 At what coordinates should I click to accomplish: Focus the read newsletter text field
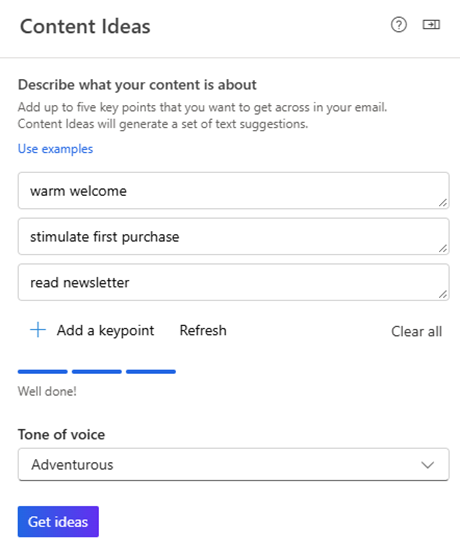(x=234, y=282)
